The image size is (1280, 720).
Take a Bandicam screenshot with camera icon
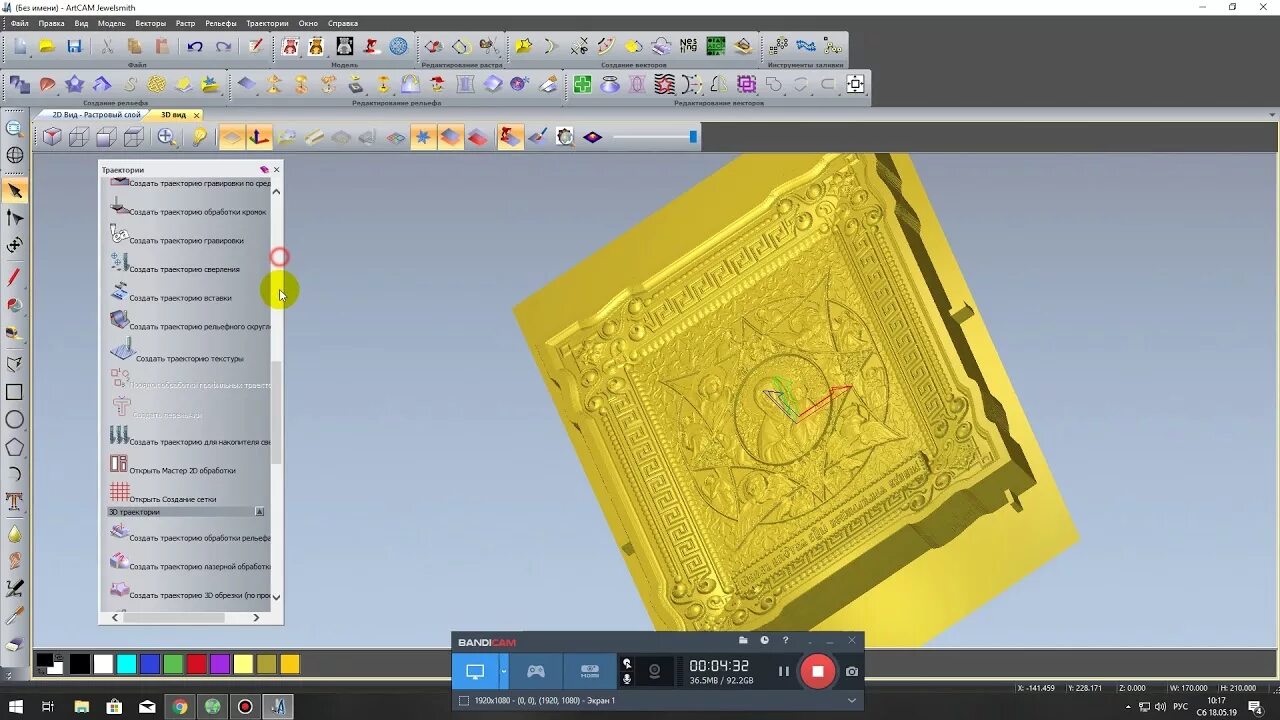coord(852,671)
